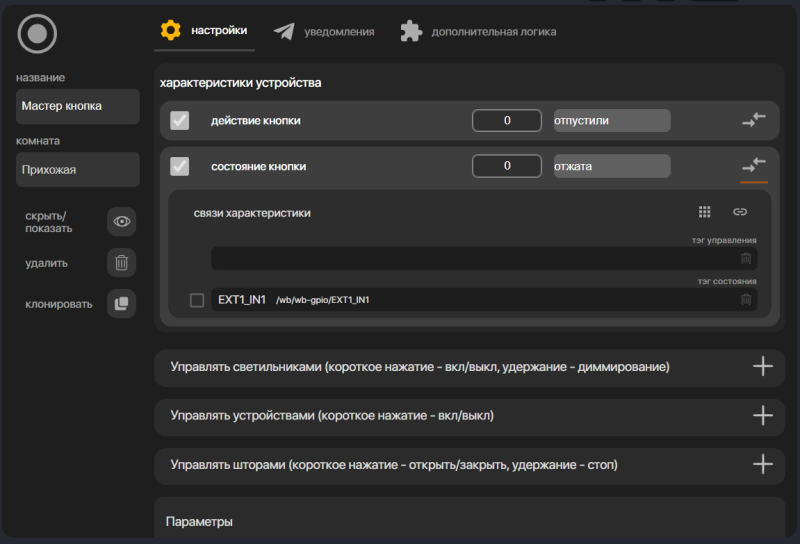The height and width of the screenshot is (544, 800).
Task: Click the состояние кнопки value field 0
Action: coord(507,166)
